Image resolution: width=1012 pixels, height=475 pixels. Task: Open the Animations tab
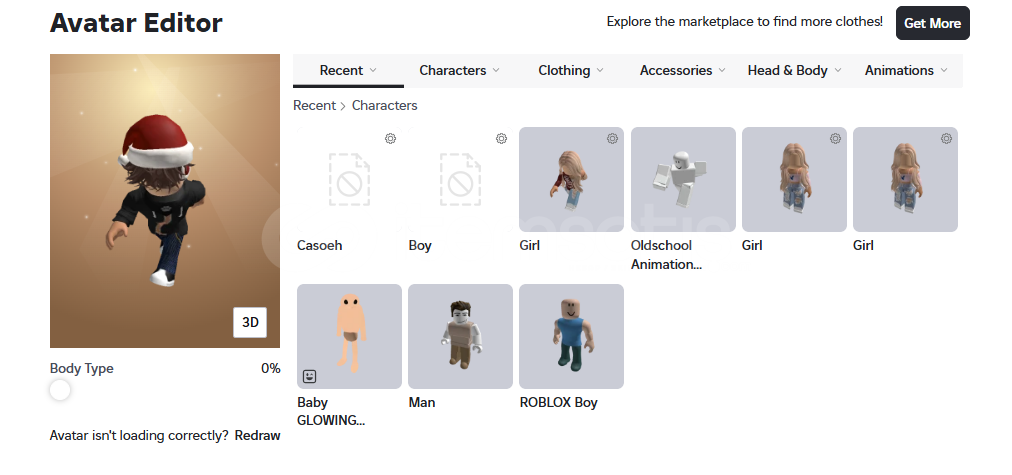point(906,70)
